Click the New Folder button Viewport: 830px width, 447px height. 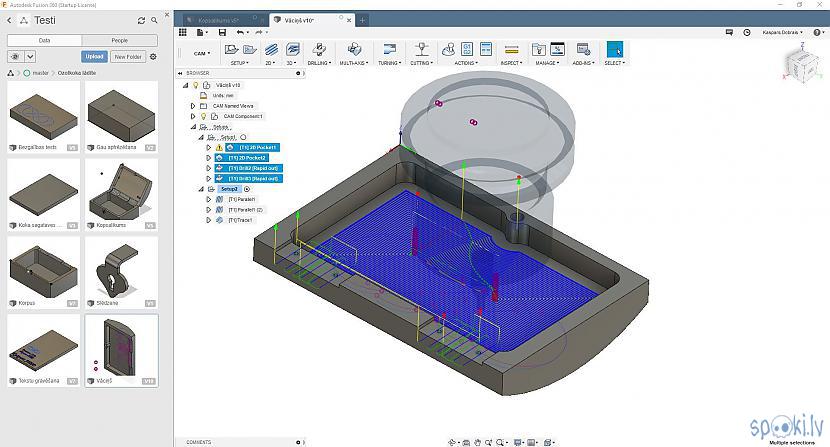tap(128, 57)
